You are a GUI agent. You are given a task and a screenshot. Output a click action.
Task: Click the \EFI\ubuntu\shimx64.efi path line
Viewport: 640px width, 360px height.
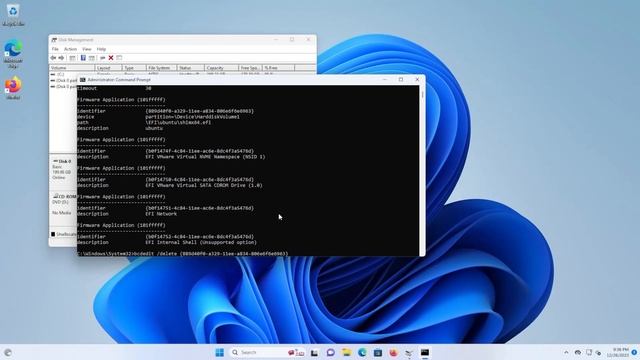[144, 122]
